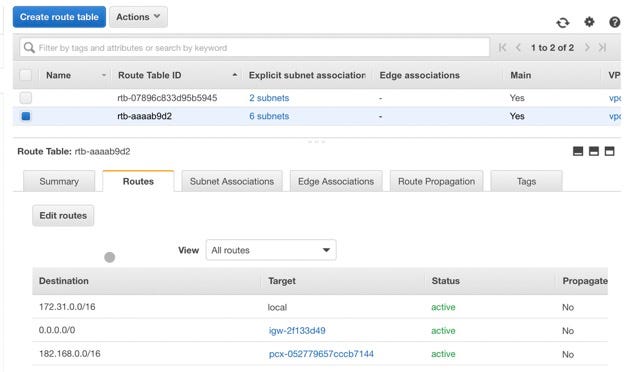Open the settings gear icon

pos(589,22)
